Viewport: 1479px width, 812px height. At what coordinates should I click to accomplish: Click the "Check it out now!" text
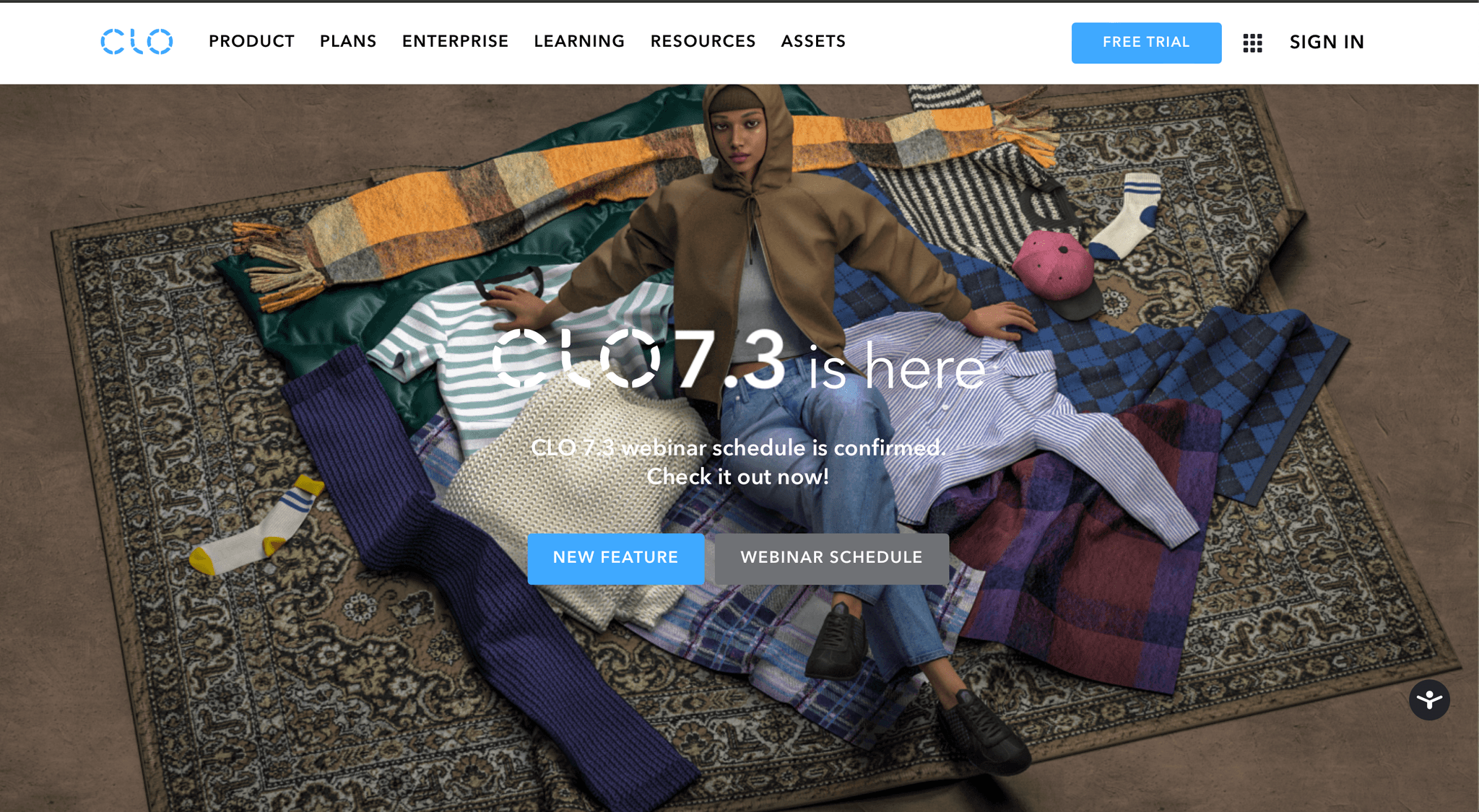tap(737, 477)
